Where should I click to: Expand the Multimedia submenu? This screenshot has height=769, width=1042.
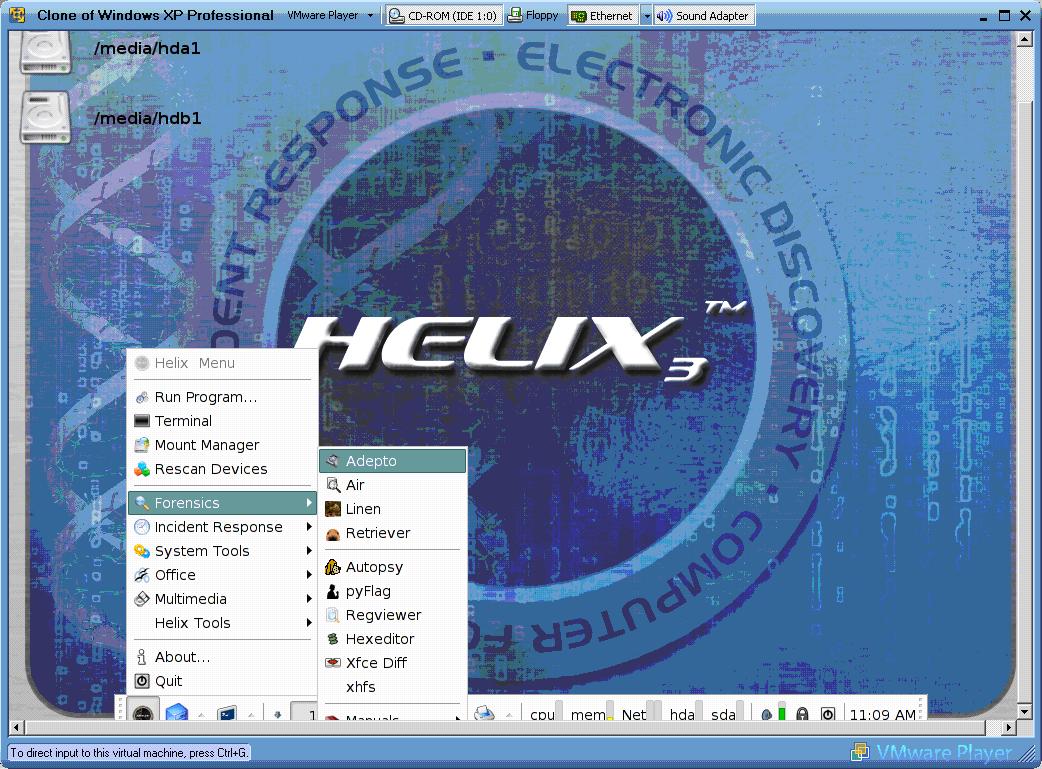pos(222,599)
